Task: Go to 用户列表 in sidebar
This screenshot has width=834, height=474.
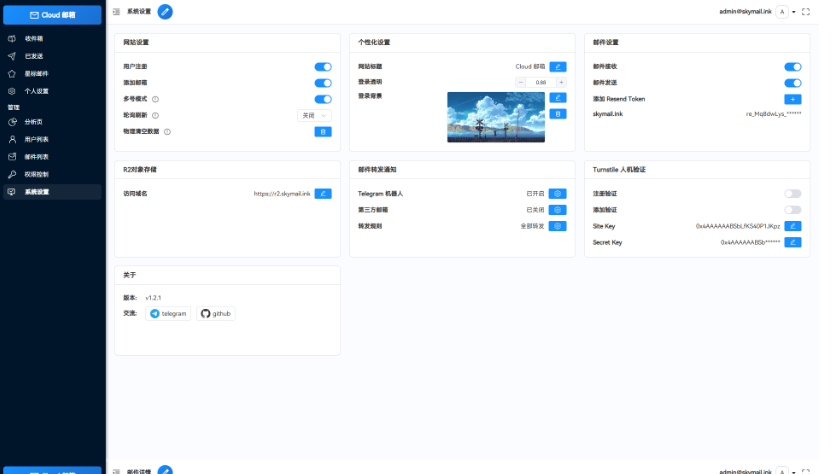Action: 36,139
